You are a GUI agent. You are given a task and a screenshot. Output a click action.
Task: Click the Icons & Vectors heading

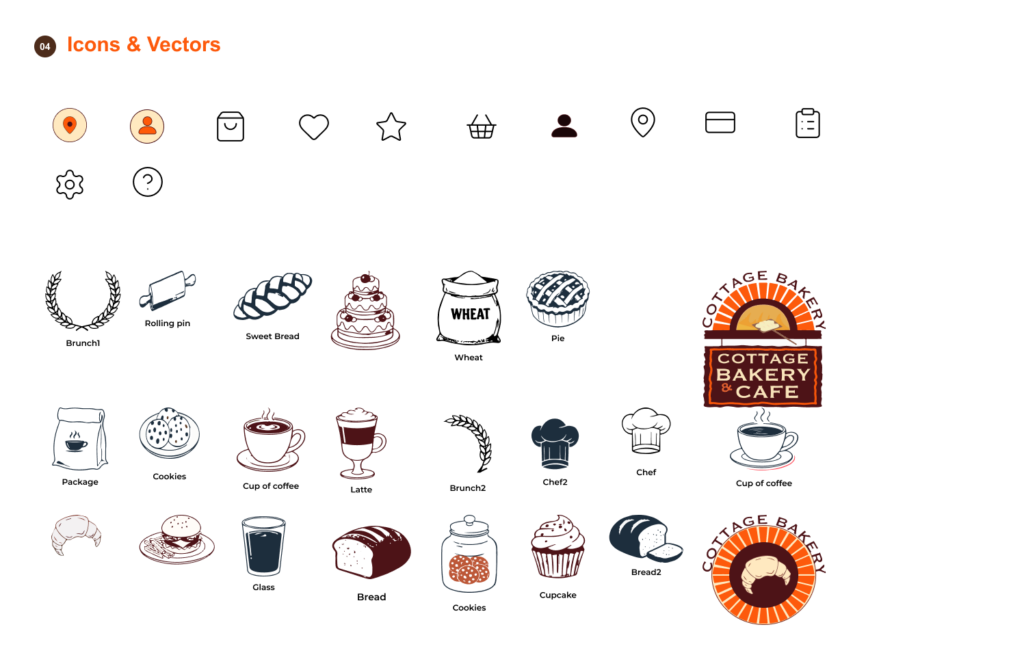[144, 44]
